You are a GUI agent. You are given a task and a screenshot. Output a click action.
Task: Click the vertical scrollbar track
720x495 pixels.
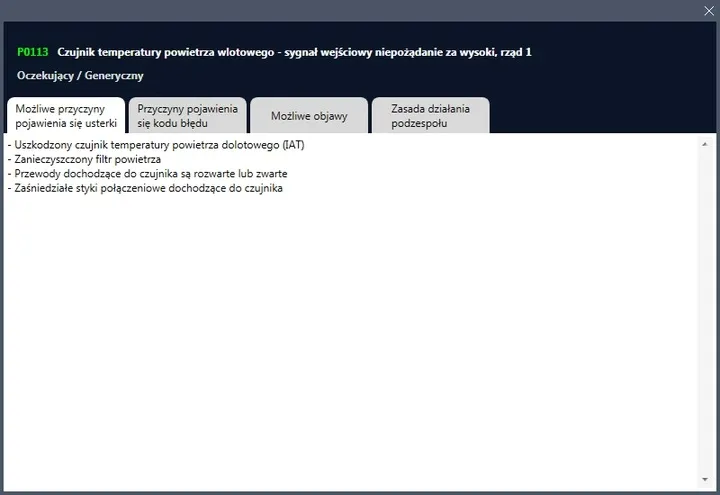tap(705, 310)
